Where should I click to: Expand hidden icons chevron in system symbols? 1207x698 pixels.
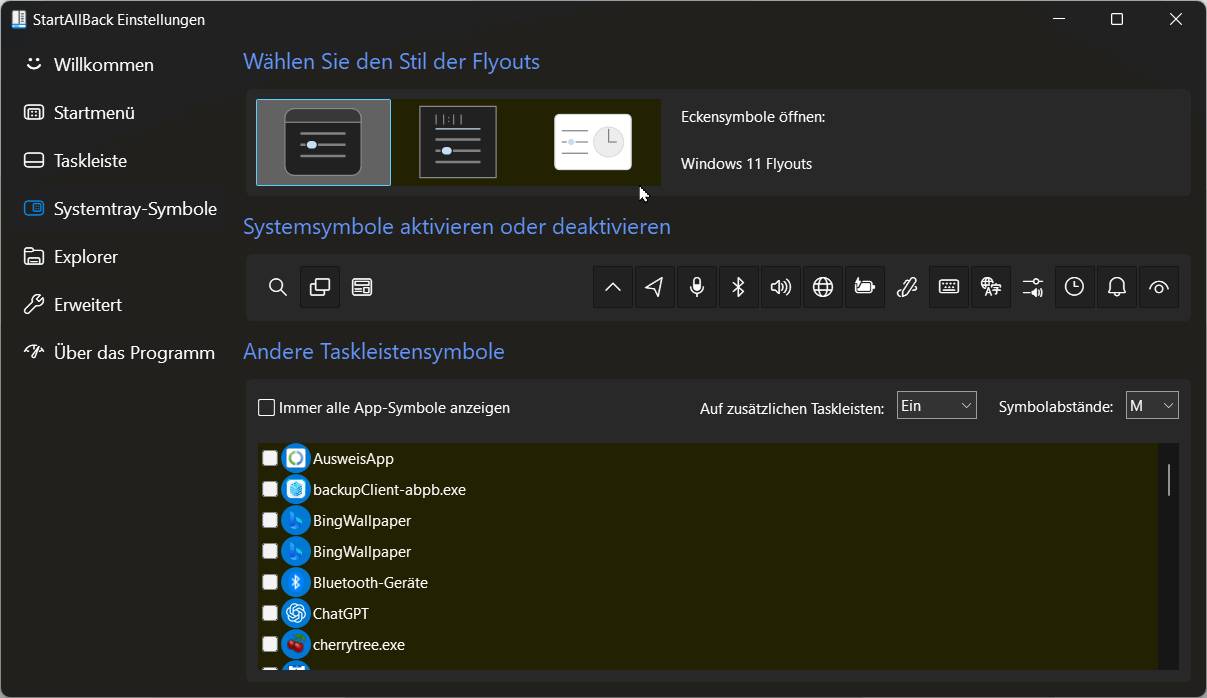[613, 287]
